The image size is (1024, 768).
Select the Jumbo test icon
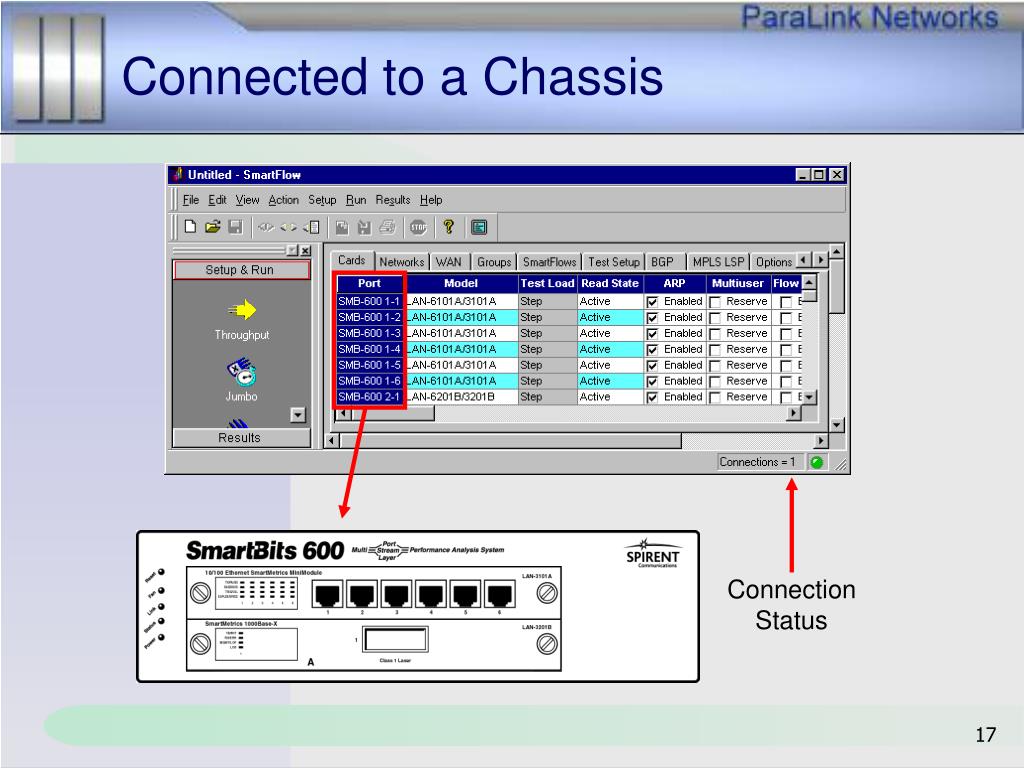click(x=242, y=372)
